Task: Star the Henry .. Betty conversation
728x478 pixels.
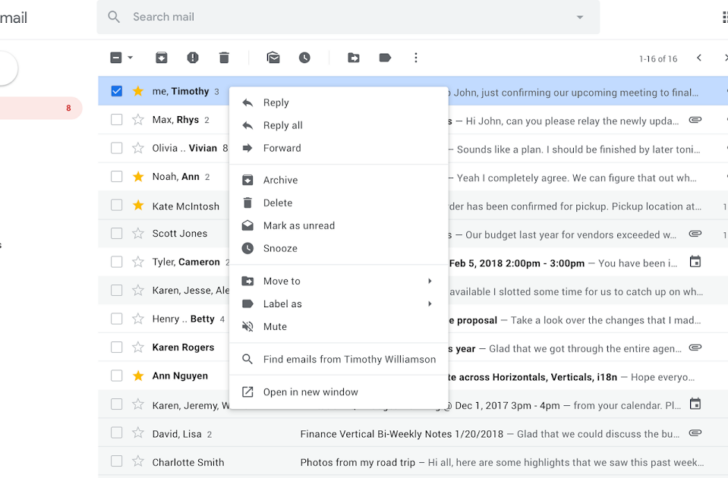Action: 138,319
